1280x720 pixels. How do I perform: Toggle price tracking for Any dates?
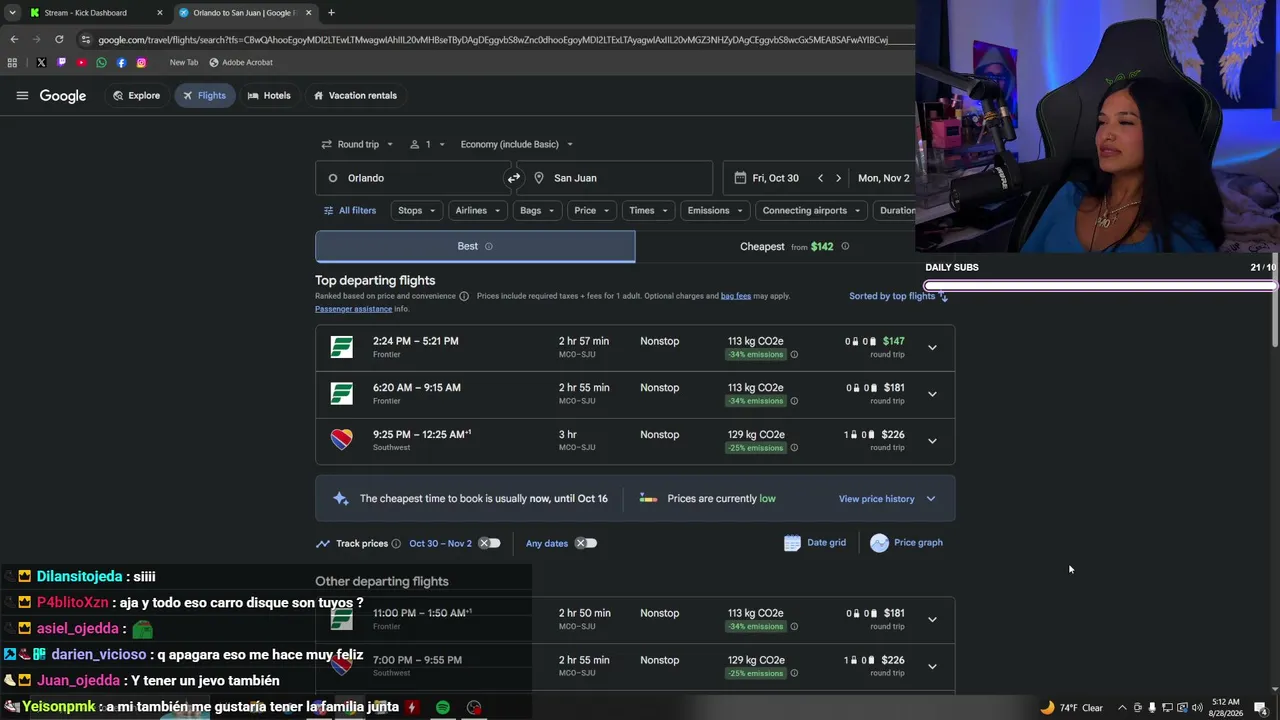[x=586, y=543]
